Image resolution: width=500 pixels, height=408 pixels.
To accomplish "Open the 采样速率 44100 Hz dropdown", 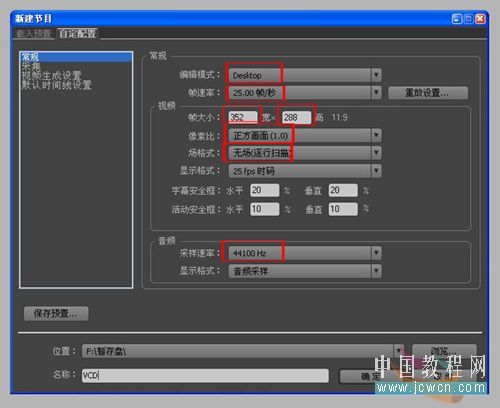I will click(305, 253).
